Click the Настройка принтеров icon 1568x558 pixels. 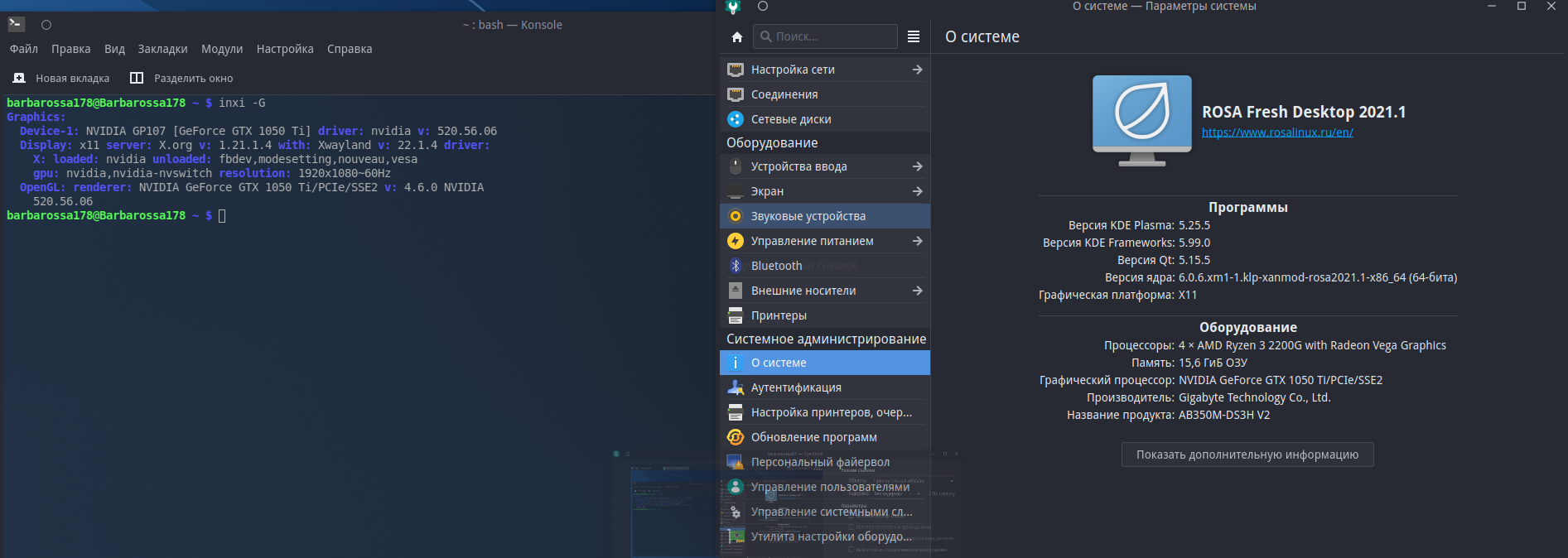pos(736,412)
